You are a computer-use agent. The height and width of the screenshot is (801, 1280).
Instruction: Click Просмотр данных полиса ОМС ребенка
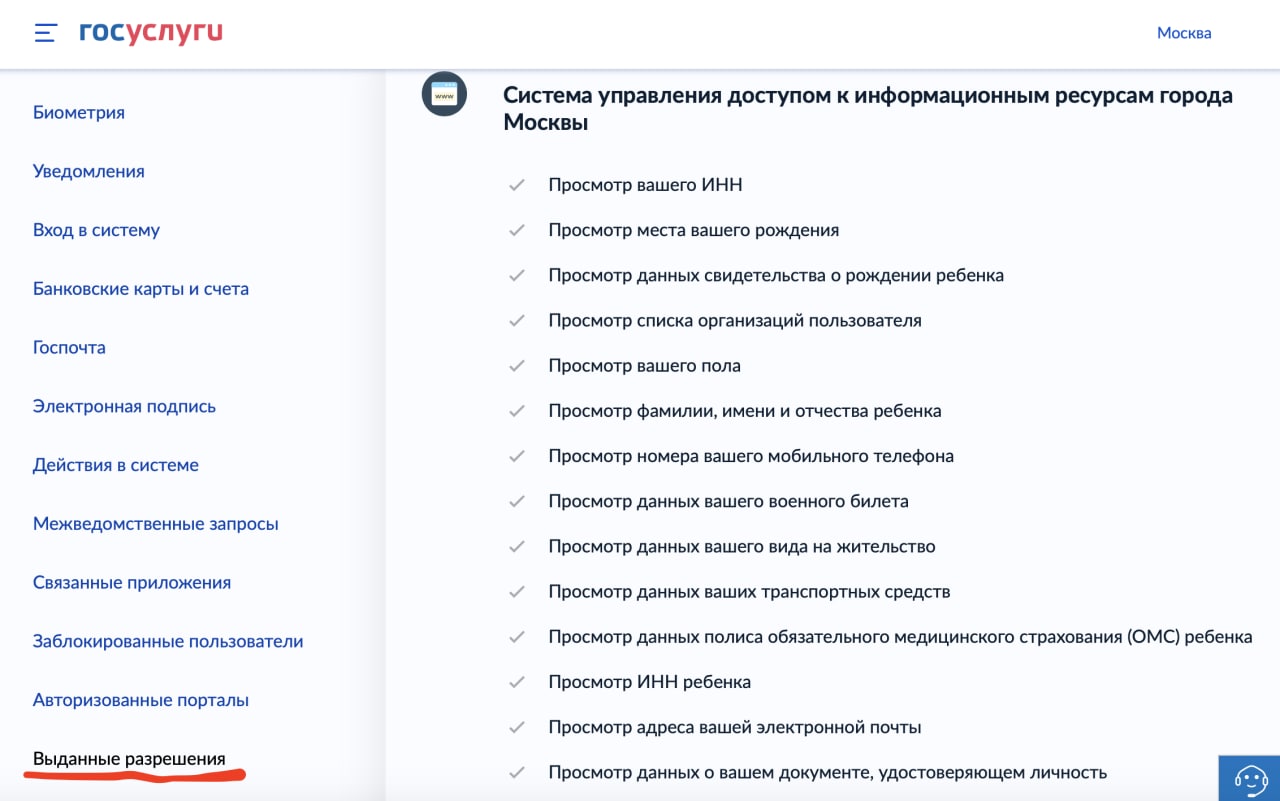tap(900, 637)
